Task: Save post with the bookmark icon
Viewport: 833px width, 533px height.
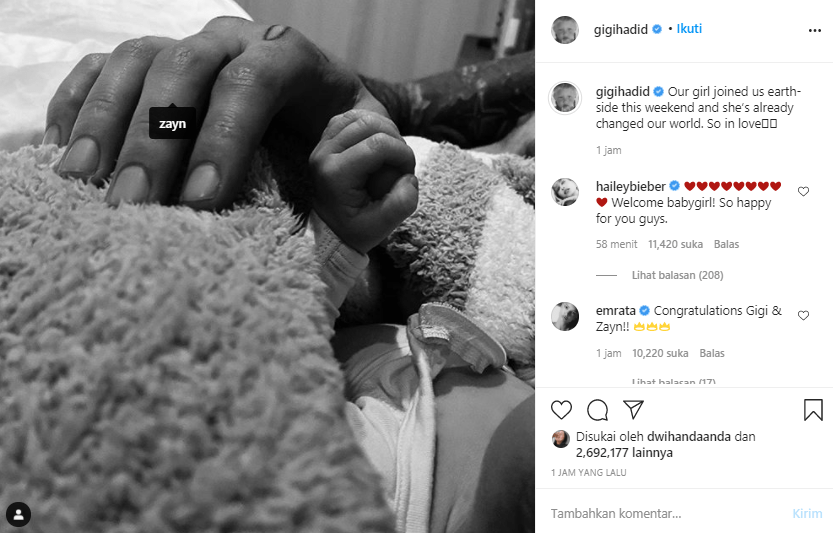Action: click(x=813, y=410)
